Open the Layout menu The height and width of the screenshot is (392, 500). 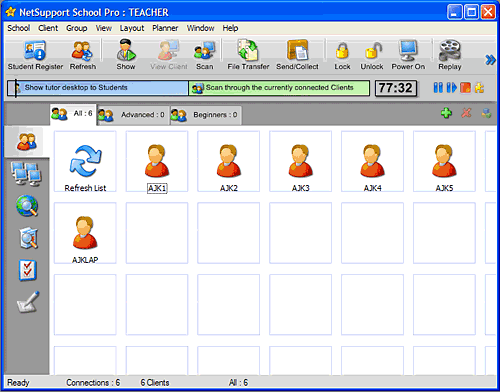click(x=132, y=28)
